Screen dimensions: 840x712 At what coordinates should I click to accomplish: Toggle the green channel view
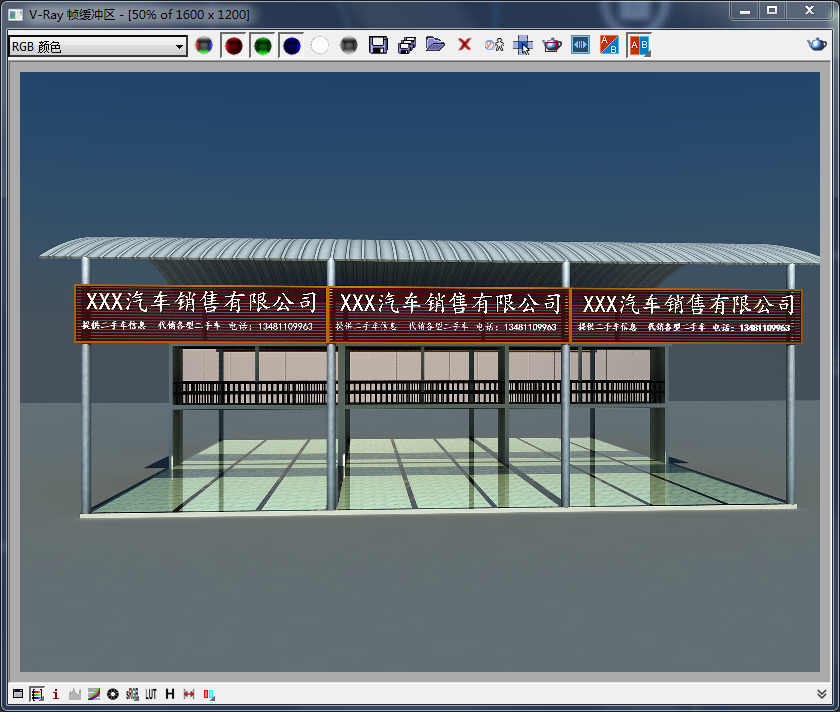pos(262,45)
